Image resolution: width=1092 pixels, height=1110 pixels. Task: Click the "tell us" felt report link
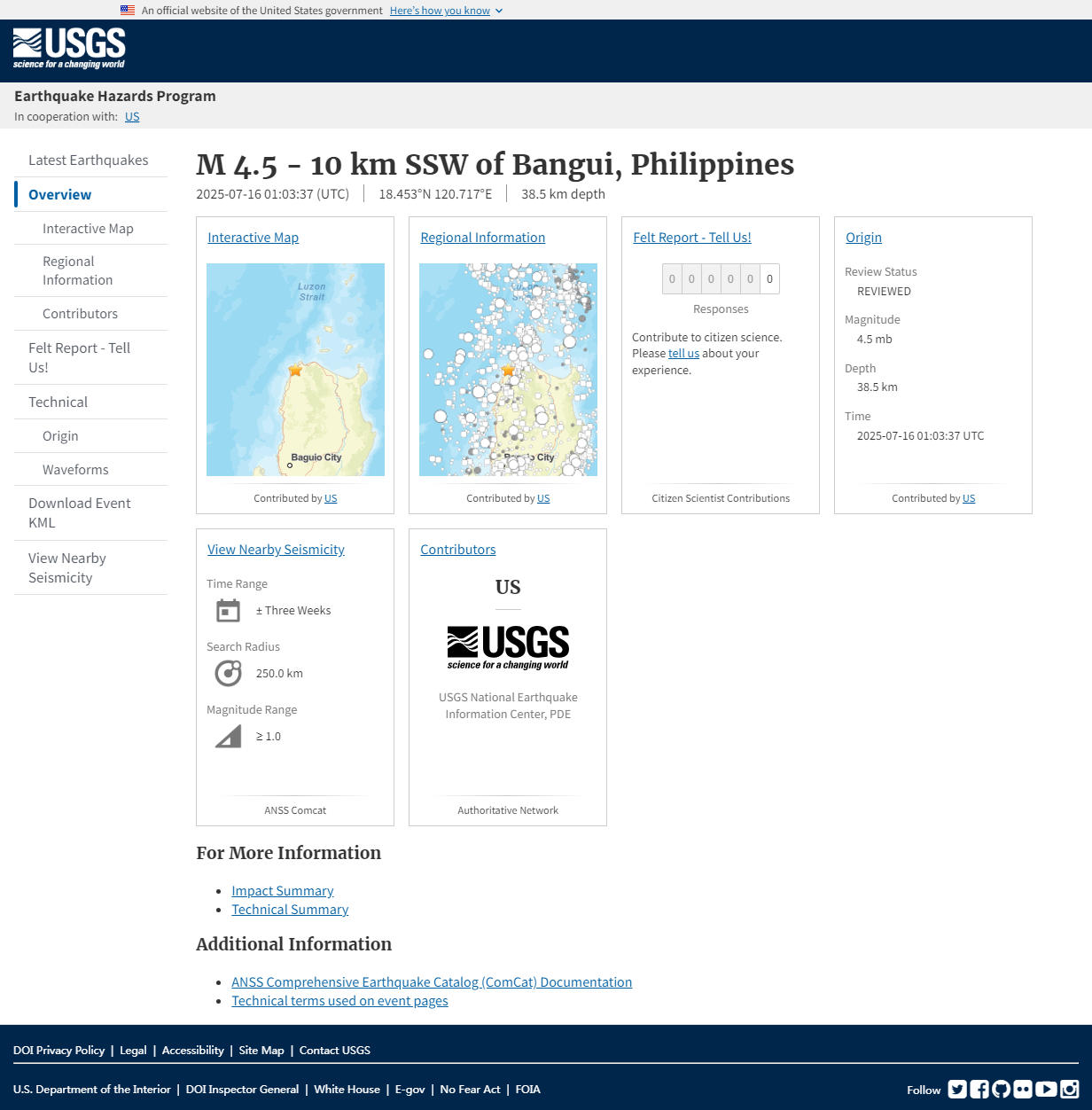(x=683, y=354)
